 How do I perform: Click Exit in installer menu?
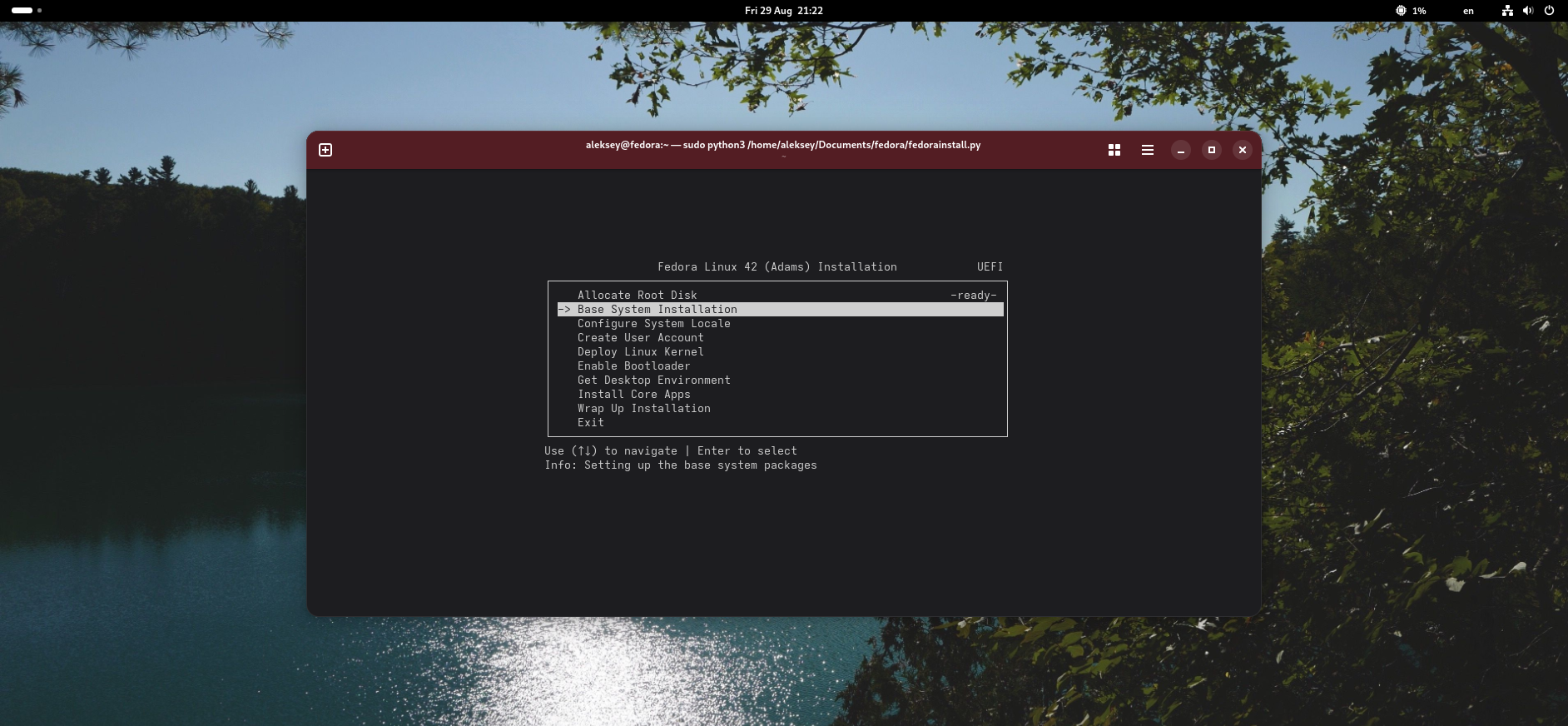tap(591, 423)
